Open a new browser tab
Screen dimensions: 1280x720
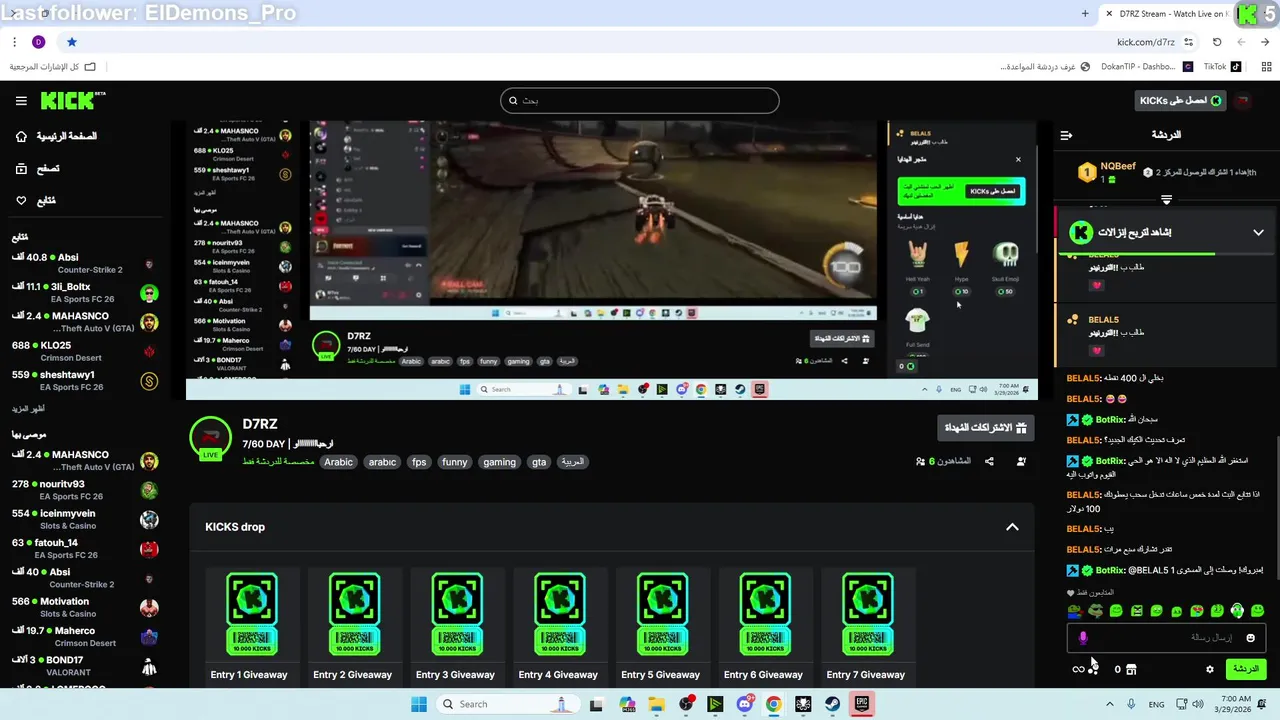(1085, 14)
